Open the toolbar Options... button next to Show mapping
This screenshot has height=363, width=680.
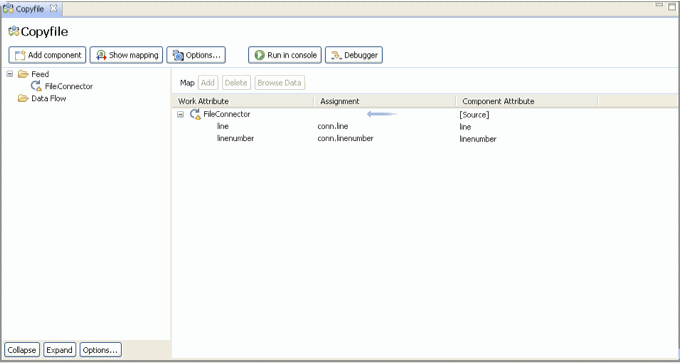click(196, 55)
